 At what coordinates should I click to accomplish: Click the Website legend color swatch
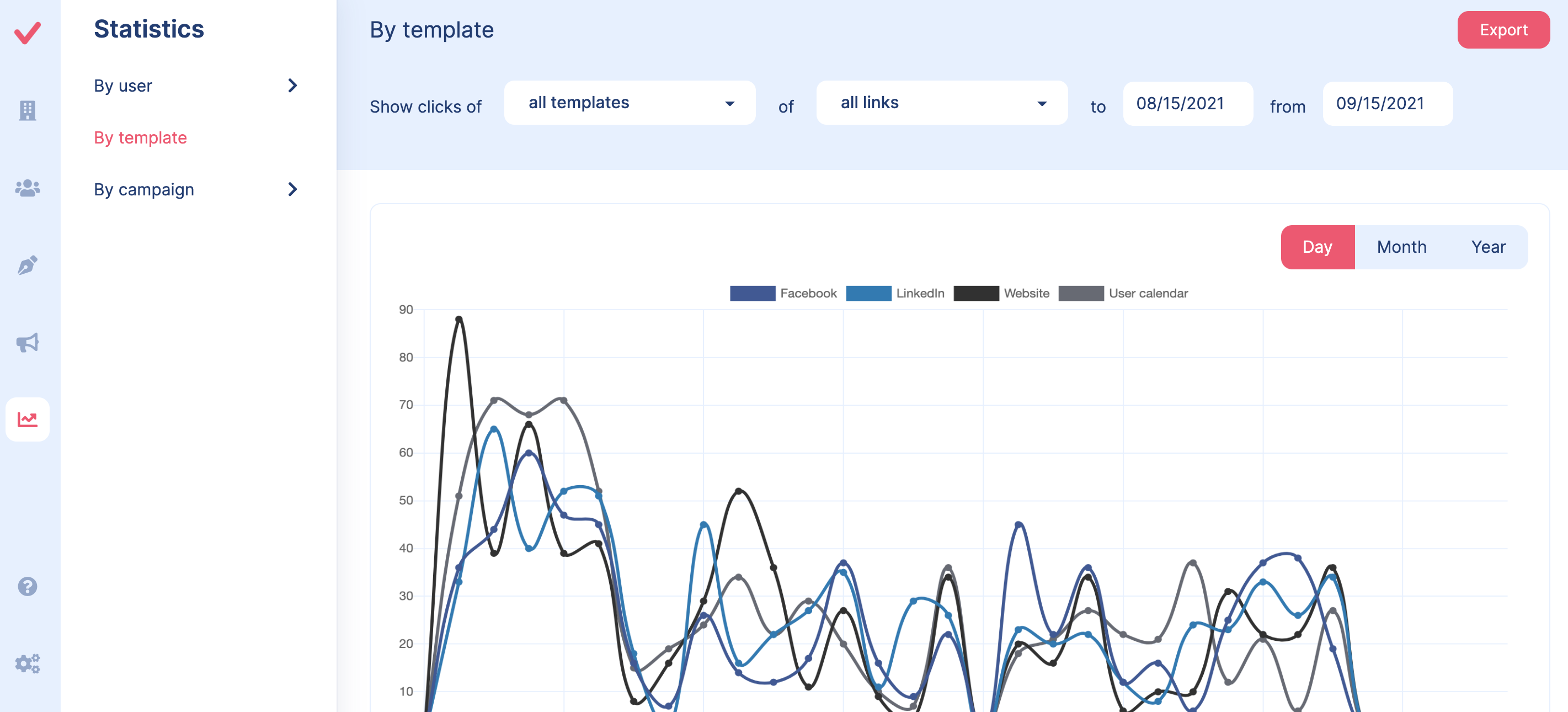pos(976,294)
